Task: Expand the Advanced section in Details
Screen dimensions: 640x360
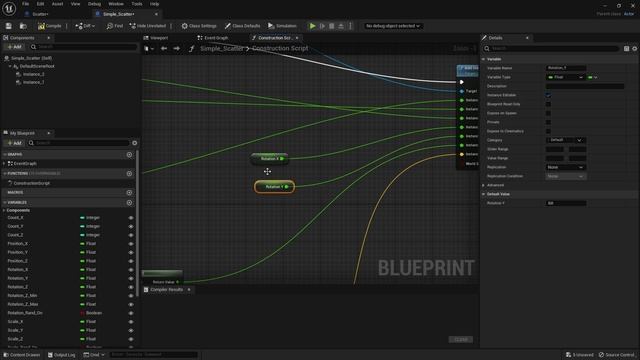Action: click(484, 185)
